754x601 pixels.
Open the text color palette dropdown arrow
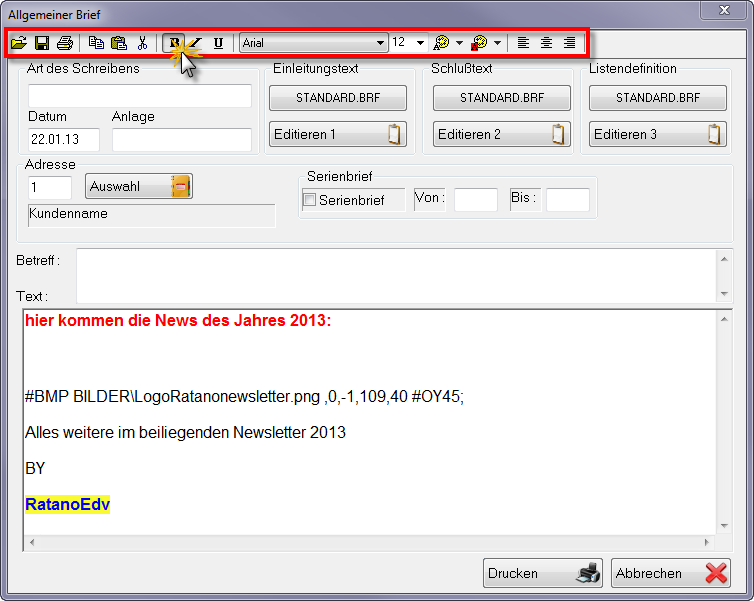(459, 43)
